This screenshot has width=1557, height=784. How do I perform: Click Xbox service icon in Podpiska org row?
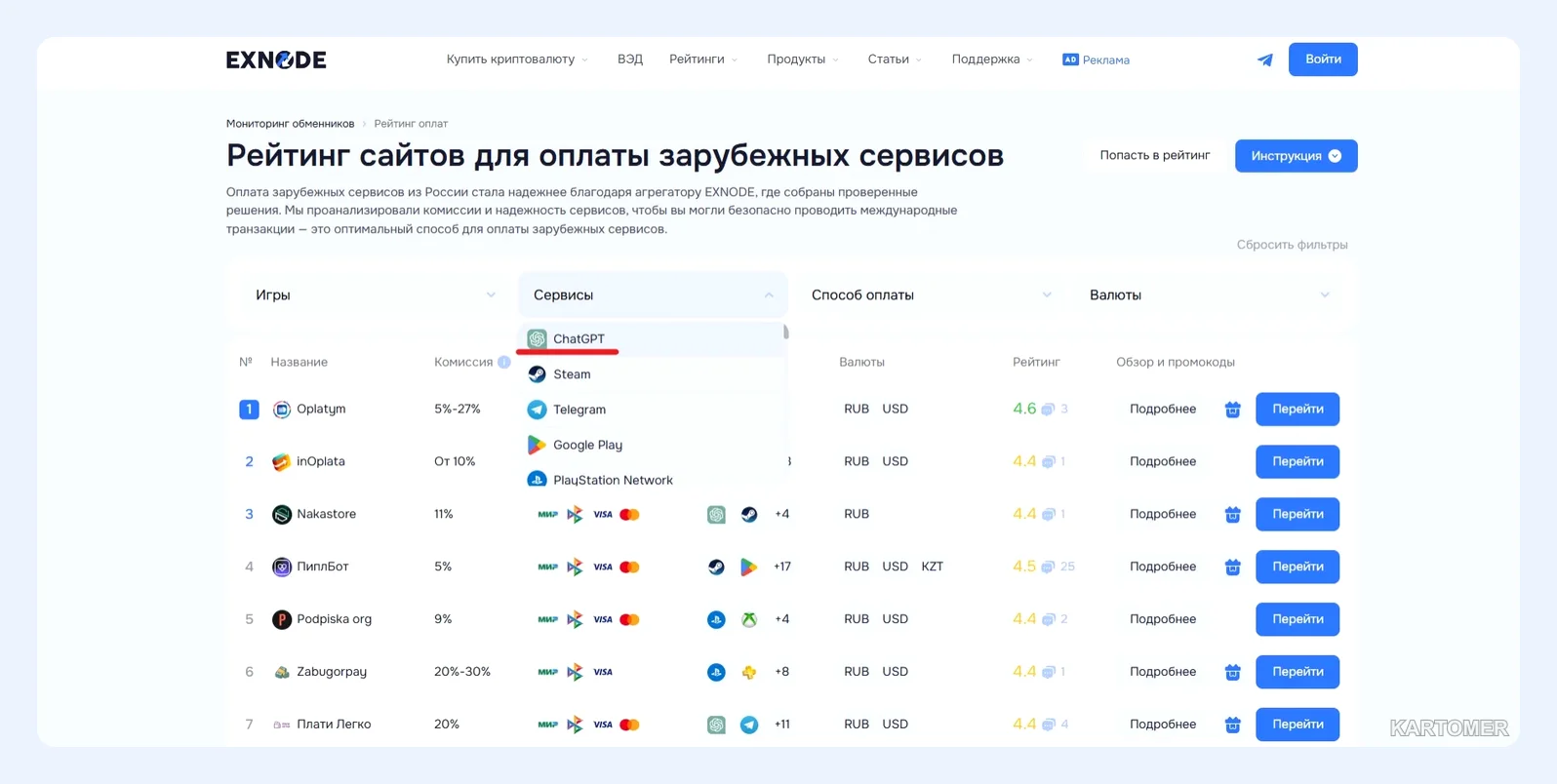pyautogui.click(x=749, y=619)
